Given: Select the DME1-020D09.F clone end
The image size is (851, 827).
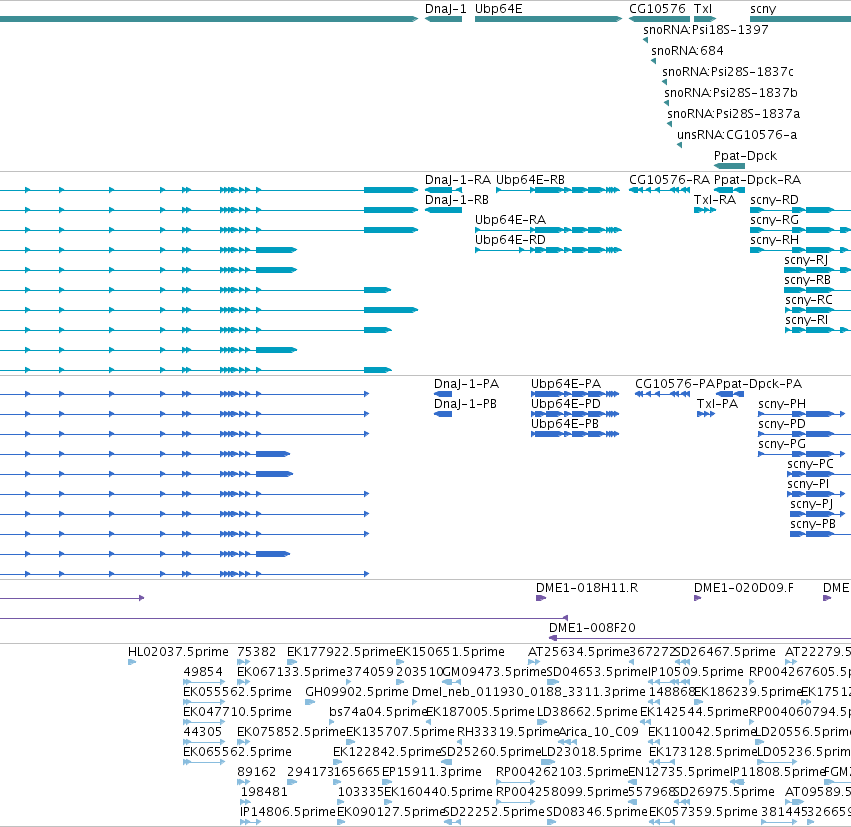Looking at the screenshot, I should [x=697, y=598].
